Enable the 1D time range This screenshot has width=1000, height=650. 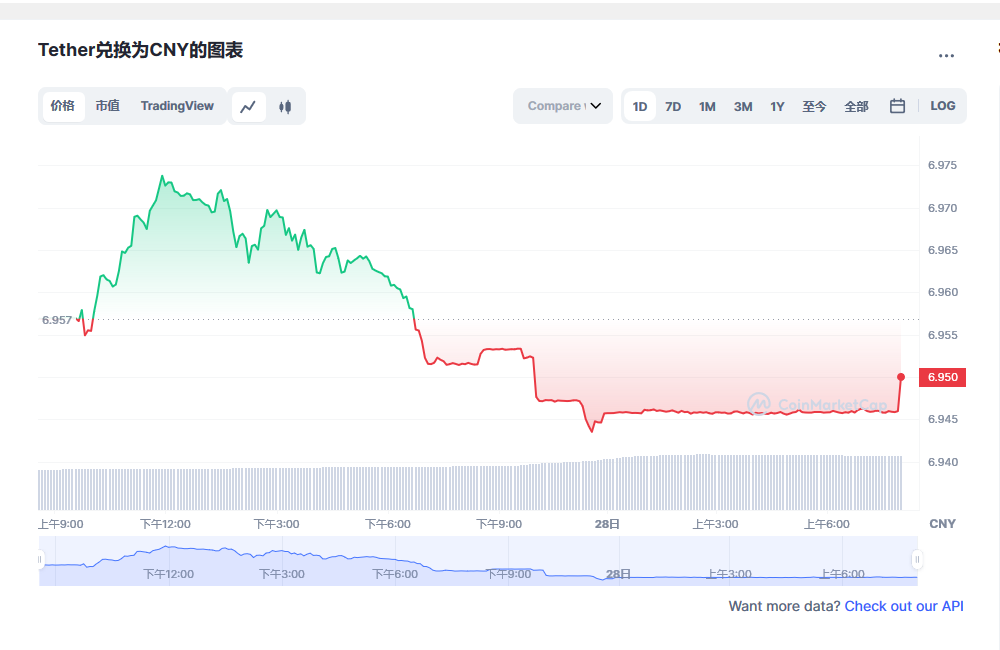639,105
